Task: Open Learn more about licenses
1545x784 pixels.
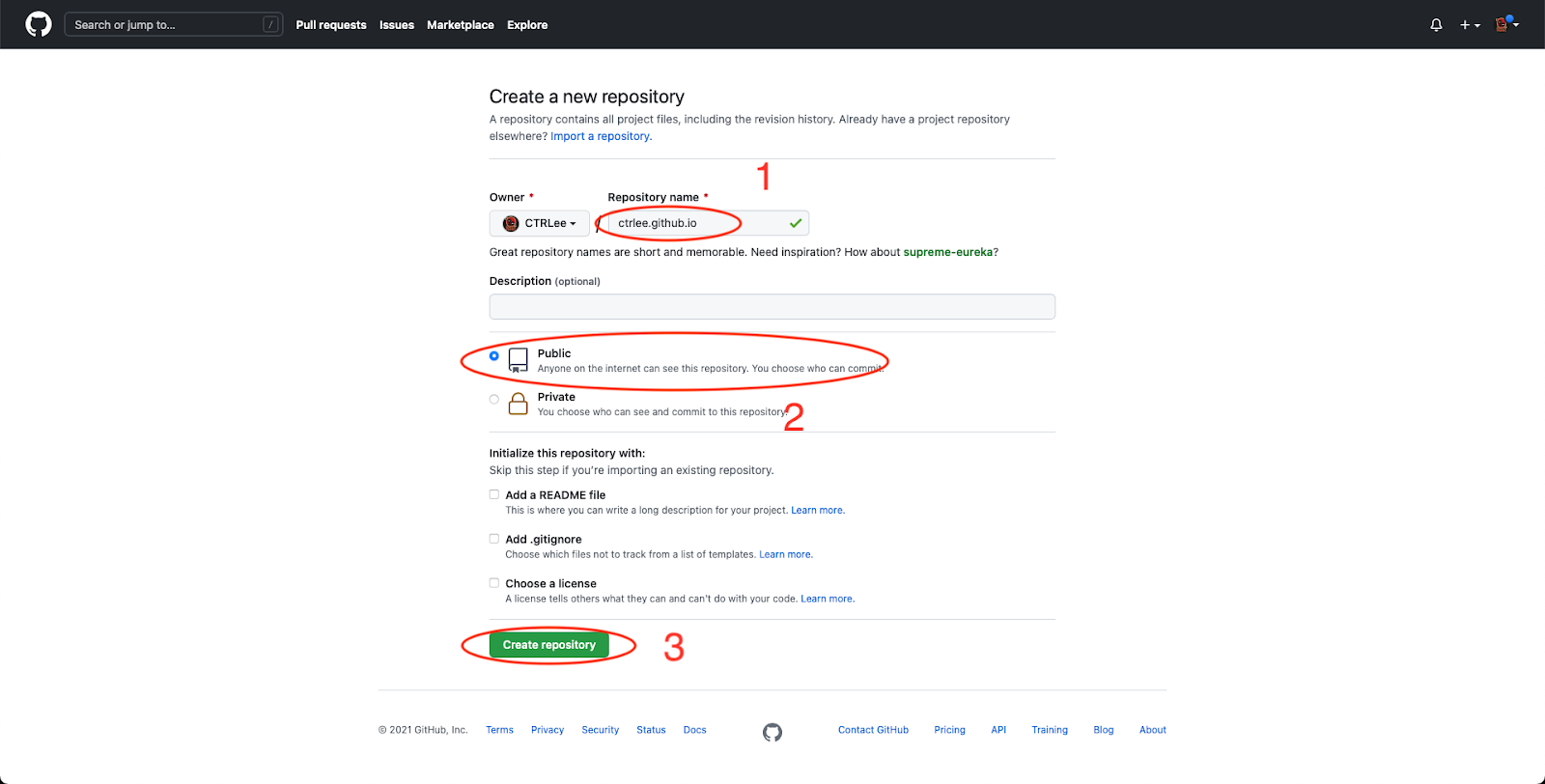Action: coord(828,599)
